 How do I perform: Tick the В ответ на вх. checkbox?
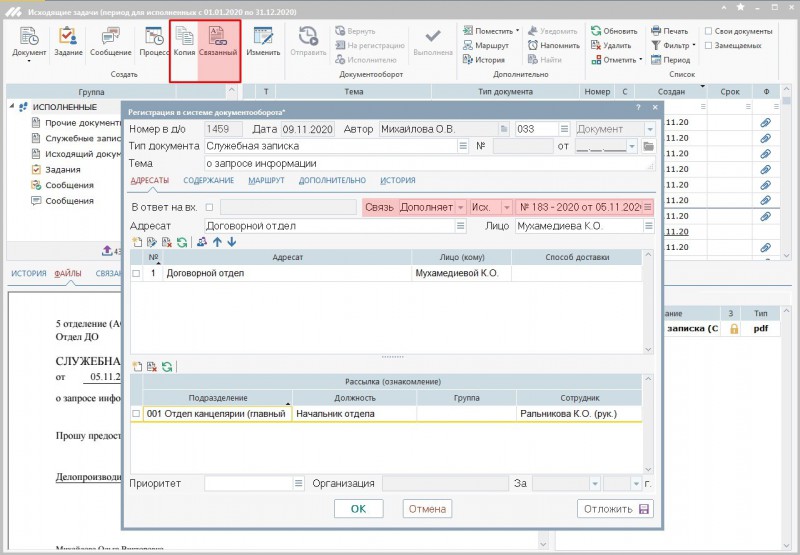tap(209, 207)
